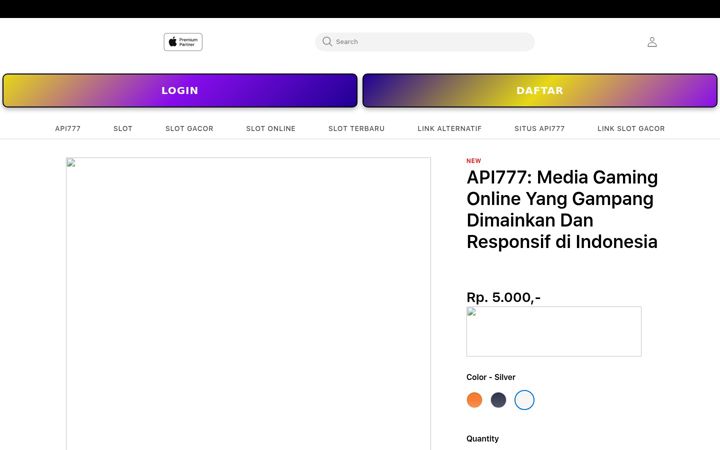
Task: Click the price text Rp. 5.000,-
Action: (x=503, y=297)
